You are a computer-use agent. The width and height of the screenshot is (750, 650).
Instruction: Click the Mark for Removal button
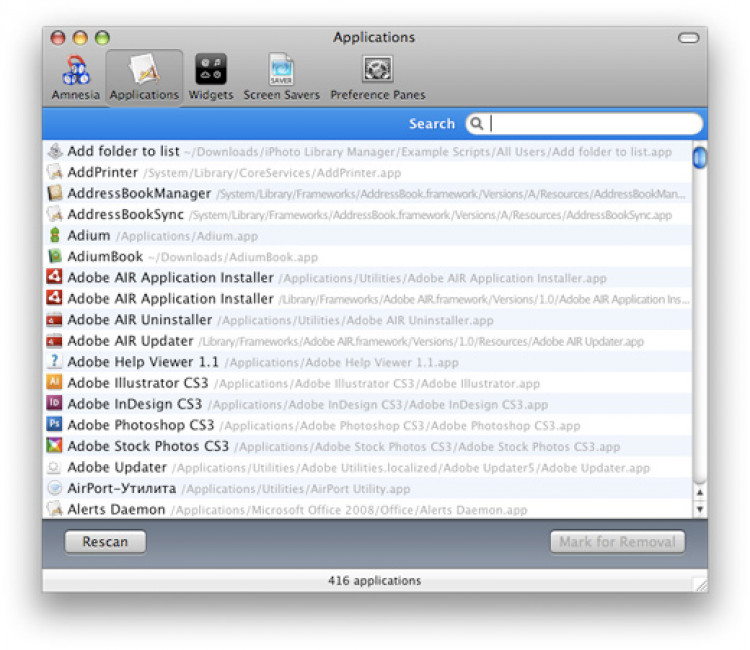[x=617, y=542]
